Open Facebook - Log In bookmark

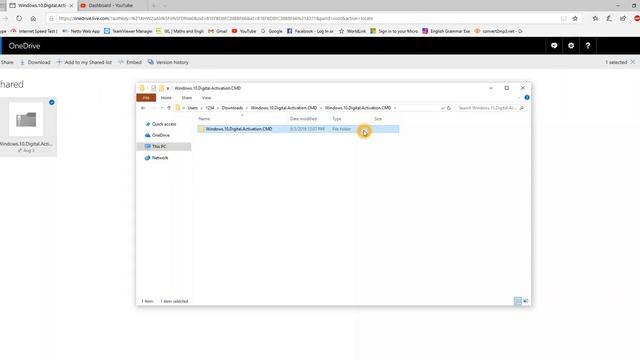pyautogui.click(x=310, y=31)
